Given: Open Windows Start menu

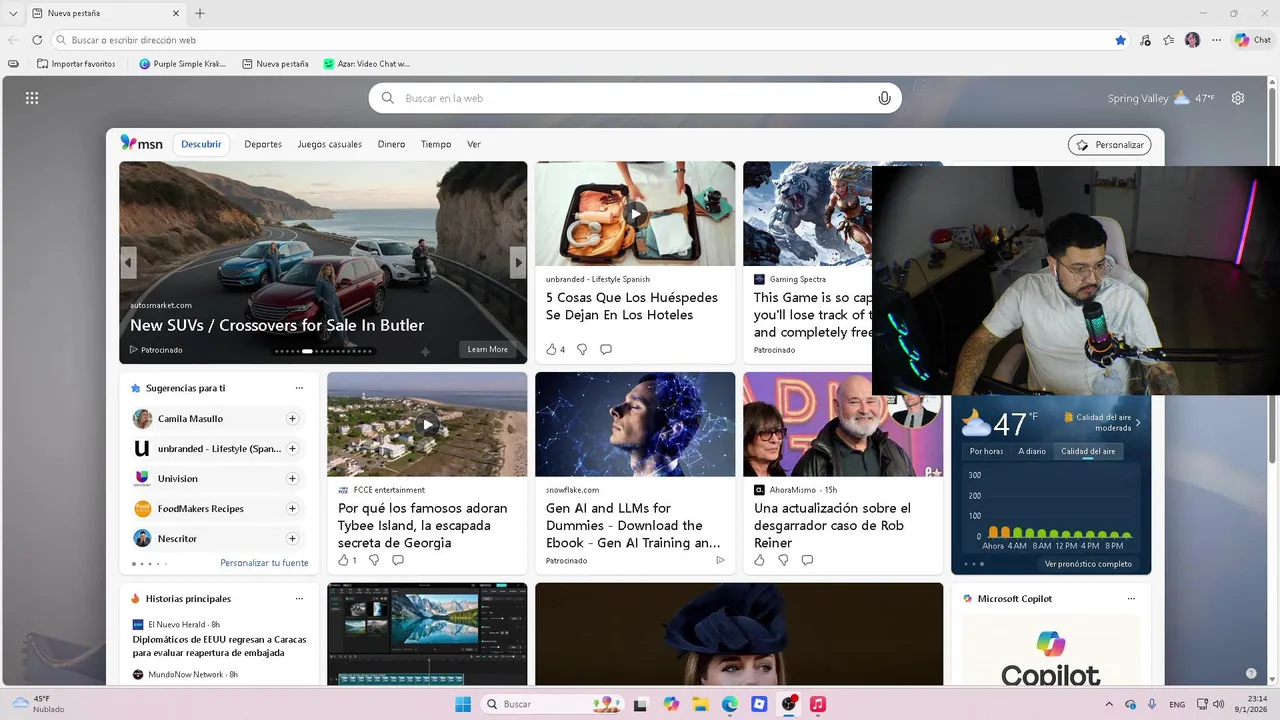Looking at the screenshot, I should point(463,704).
